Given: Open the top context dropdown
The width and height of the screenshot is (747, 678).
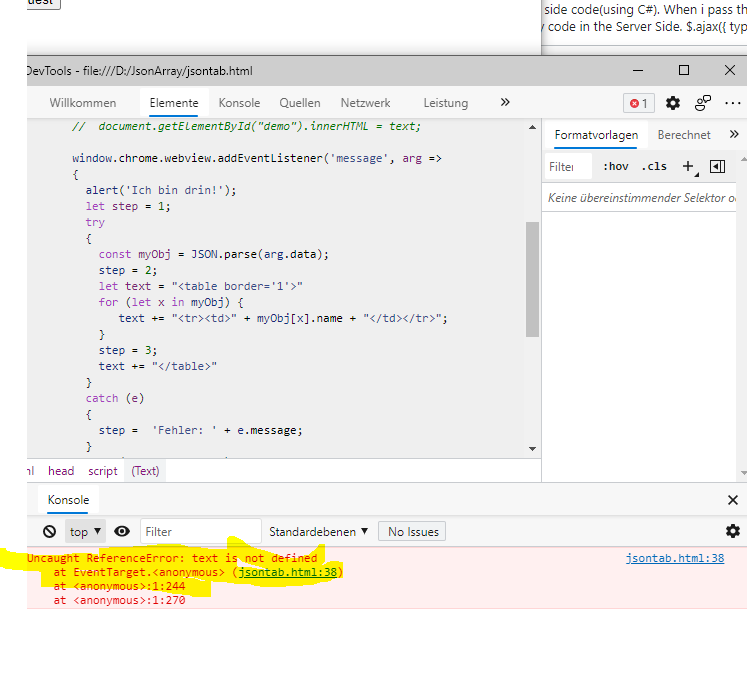Looking at the screenshot, I should tap(85, 532).
